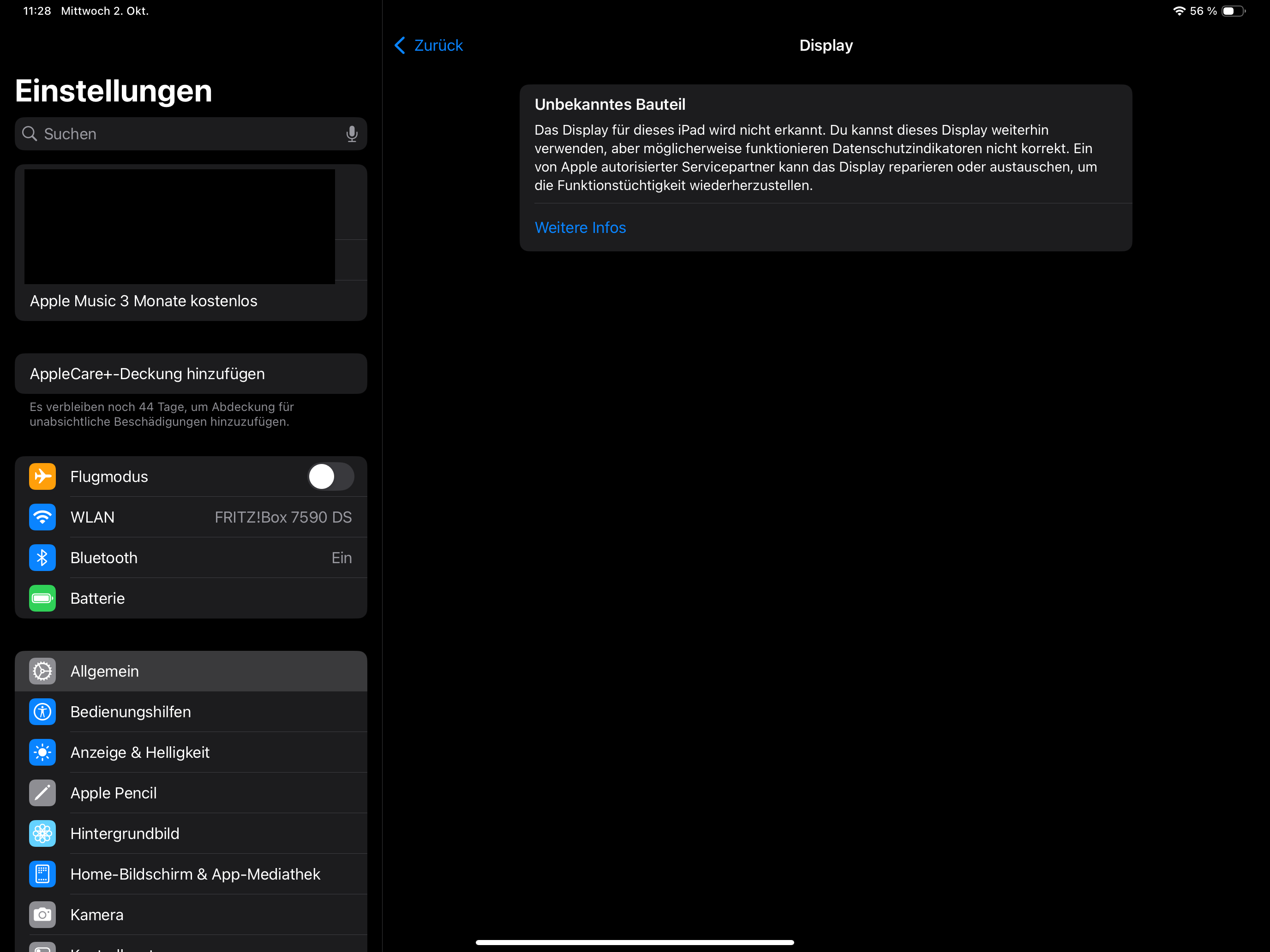Viewport: 1270px width, 952px height.
Task: Open the Kamera settings entry
Action: click(x=97, y=915)
